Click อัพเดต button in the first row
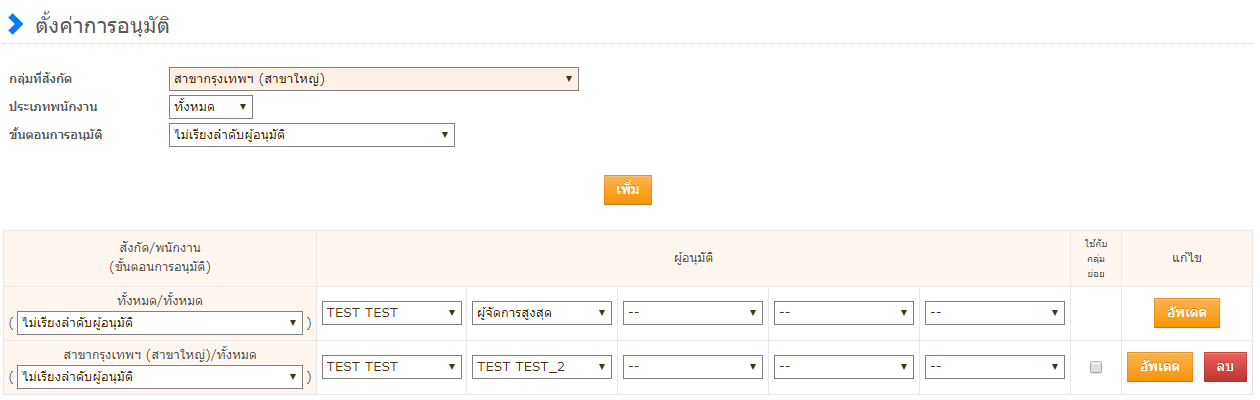 [1187, 313]
